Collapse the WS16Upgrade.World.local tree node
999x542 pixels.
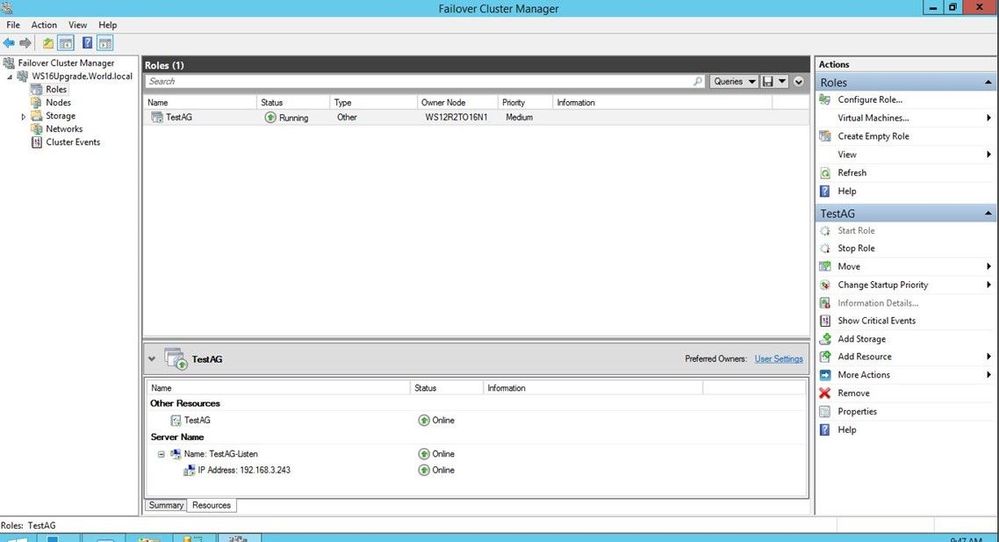pyautogui.click(x=10, y=77)
